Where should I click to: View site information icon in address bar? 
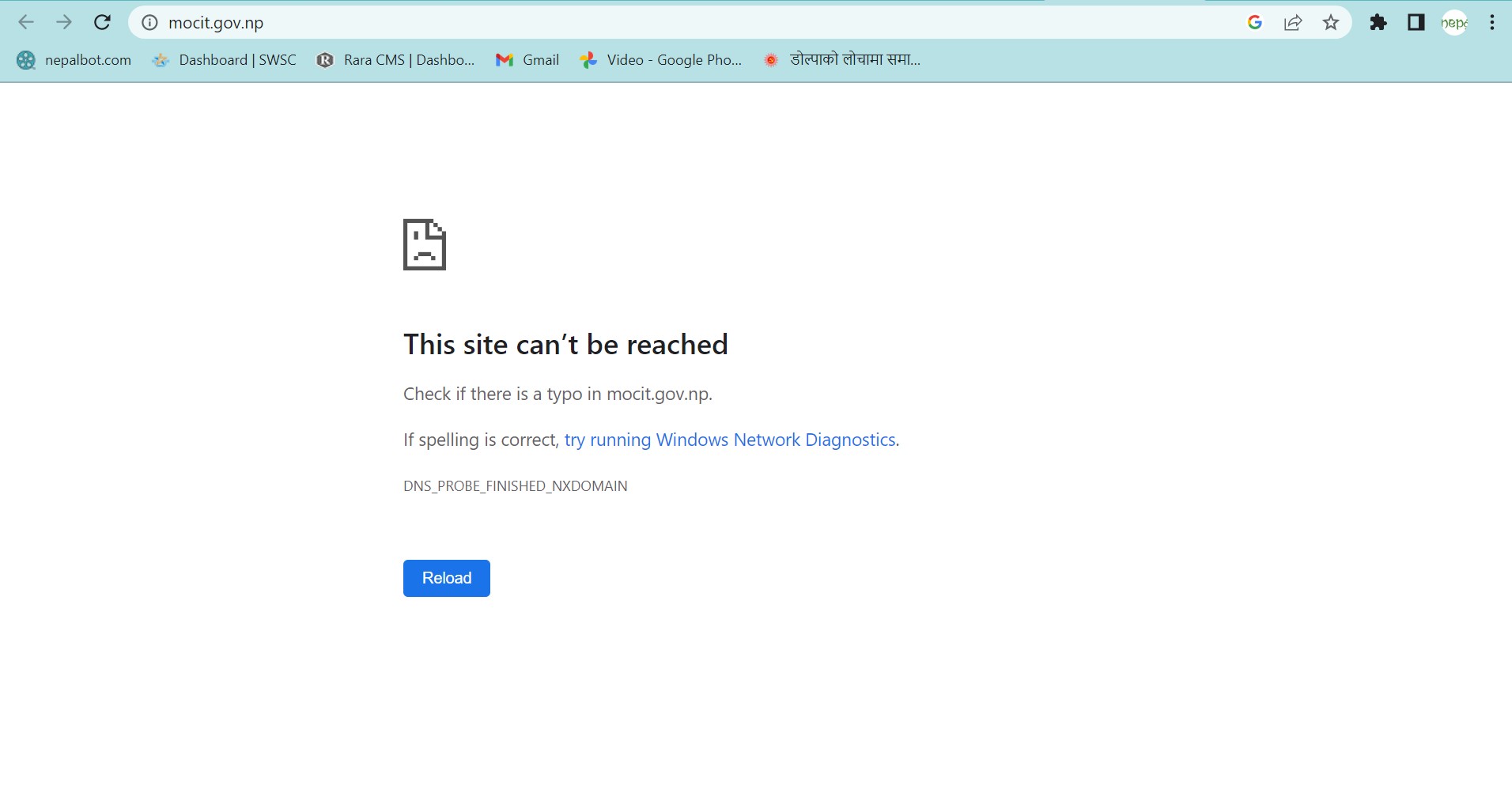pos(149,23)
